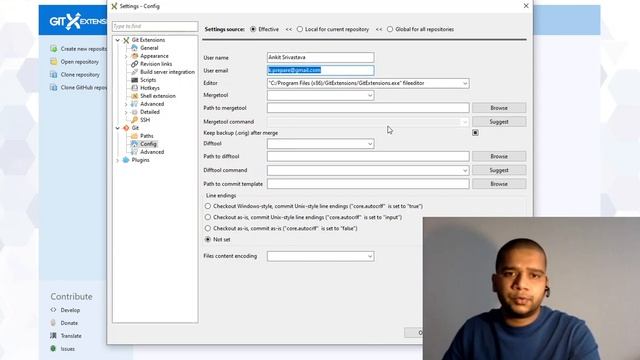
Task: Click the SSH key icon
Action: [x=134, y=120]
